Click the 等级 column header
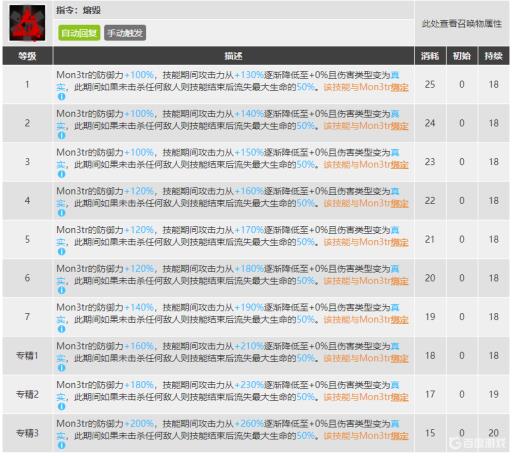The height and width of the screenshot is (456, 512). point(27,56)
